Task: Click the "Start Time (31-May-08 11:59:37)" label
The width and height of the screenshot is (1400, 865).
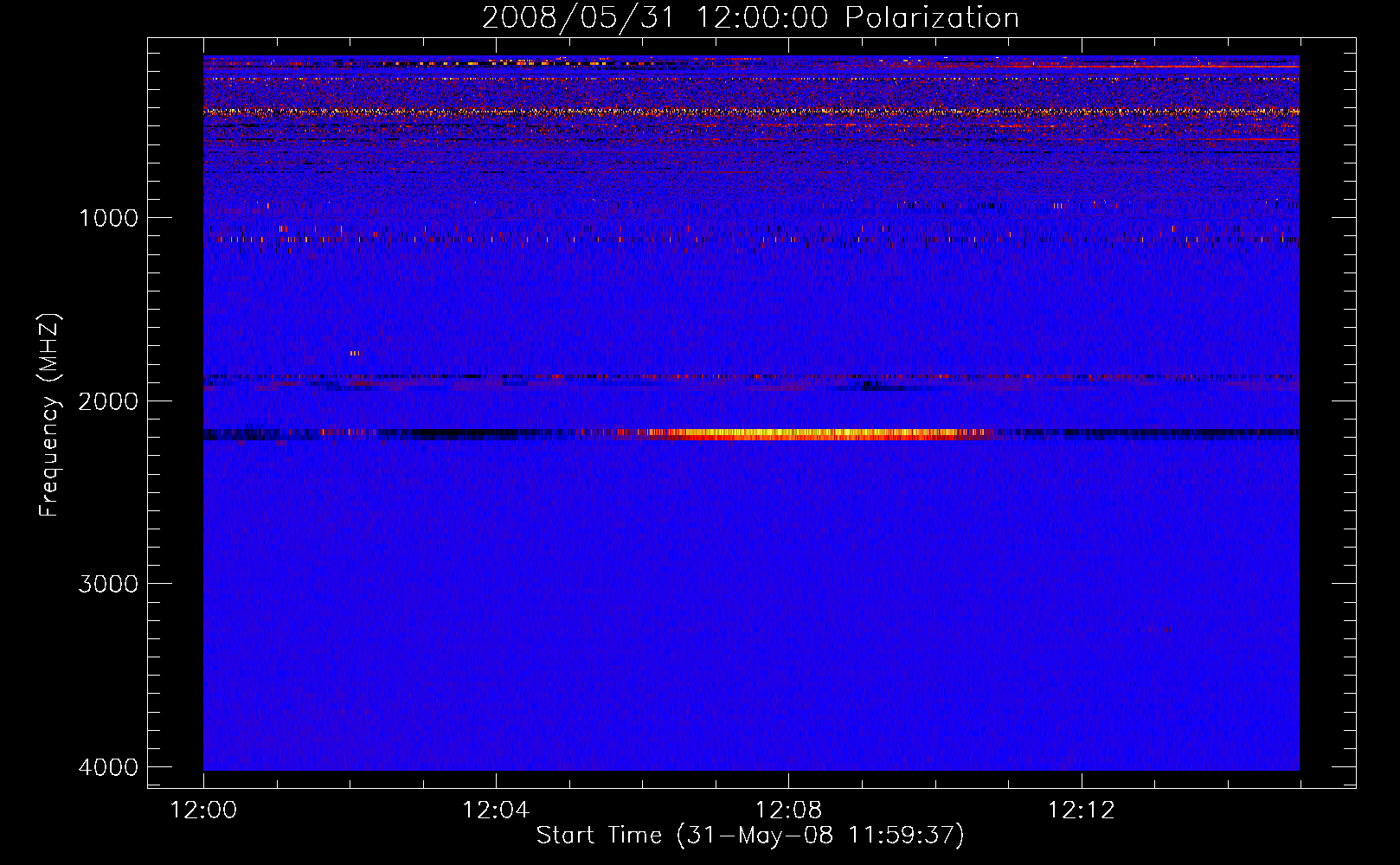Action: (750, 836)
